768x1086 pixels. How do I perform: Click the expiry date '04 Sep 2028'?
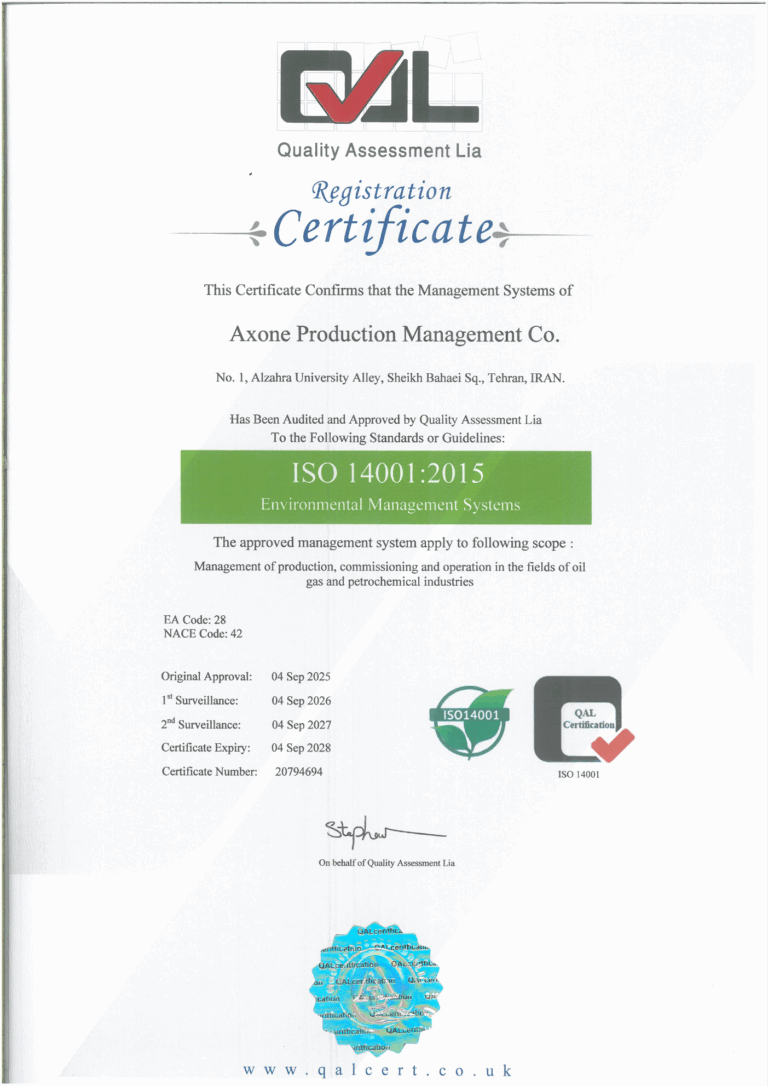(301, 748)
